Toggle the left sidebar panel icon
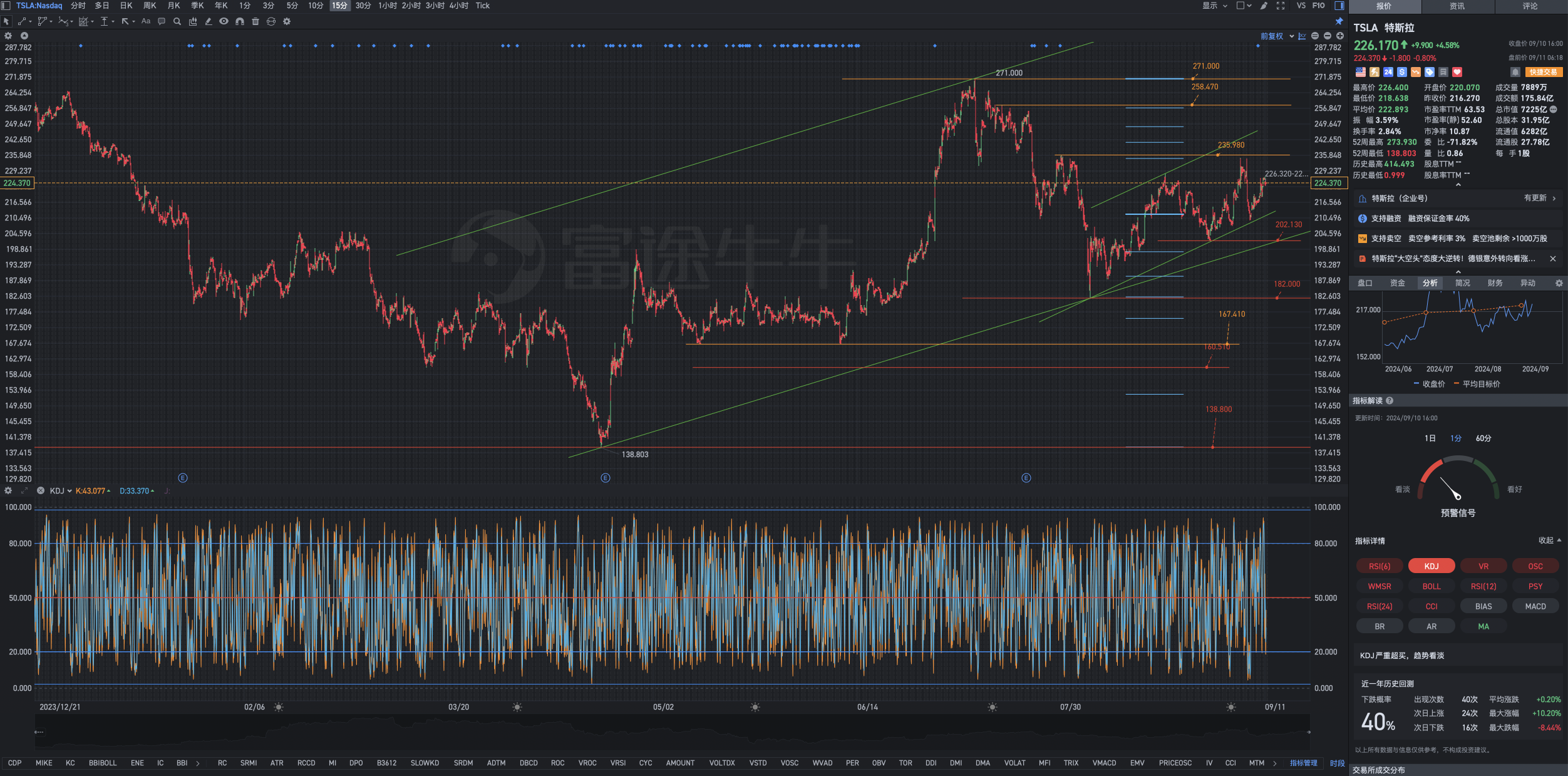The height and width of the screenshot is (776, 1568). click(x=6, y=6)
